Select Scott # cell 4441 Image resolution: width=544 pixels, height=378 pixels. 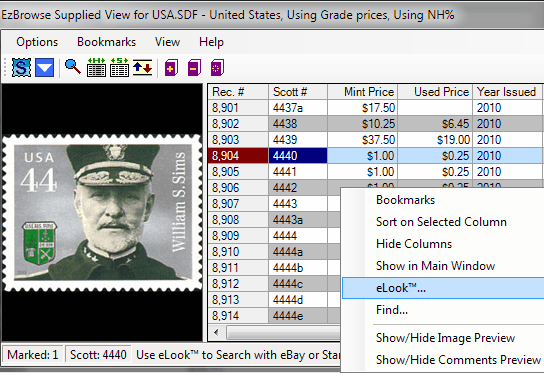point(298,172)
